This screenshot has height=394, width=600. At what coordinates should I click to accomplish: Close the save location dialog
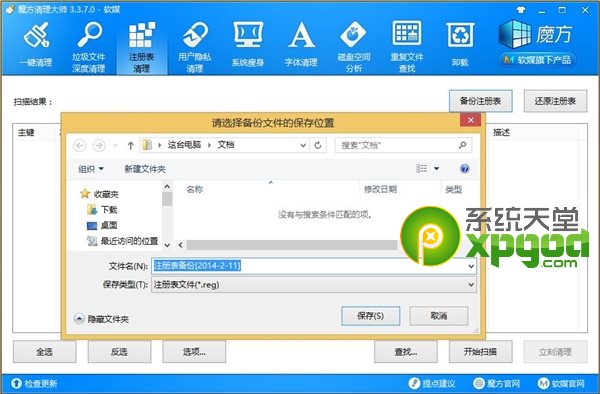tap(471, 120)
